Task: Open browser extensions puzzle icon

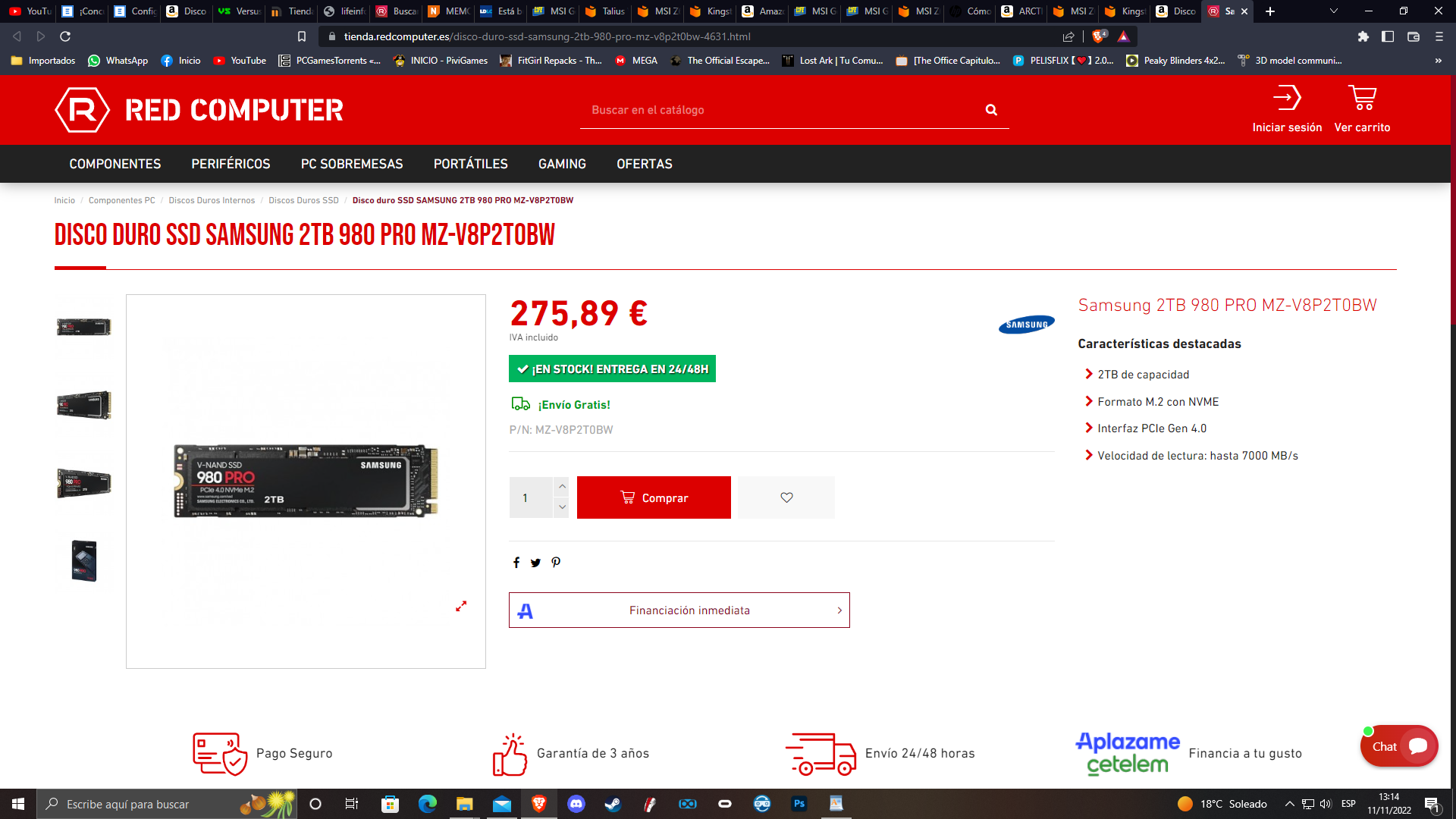Action: click(x=1363, y=36)
